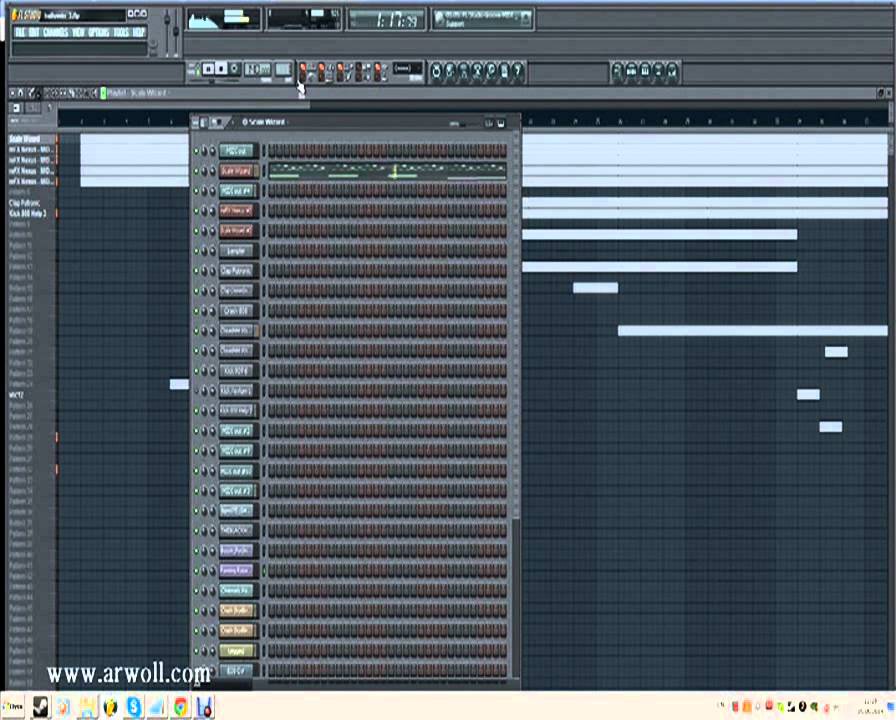Open the purple channel button in the rack
Screen dimensions: 896x720
(237, 570)
